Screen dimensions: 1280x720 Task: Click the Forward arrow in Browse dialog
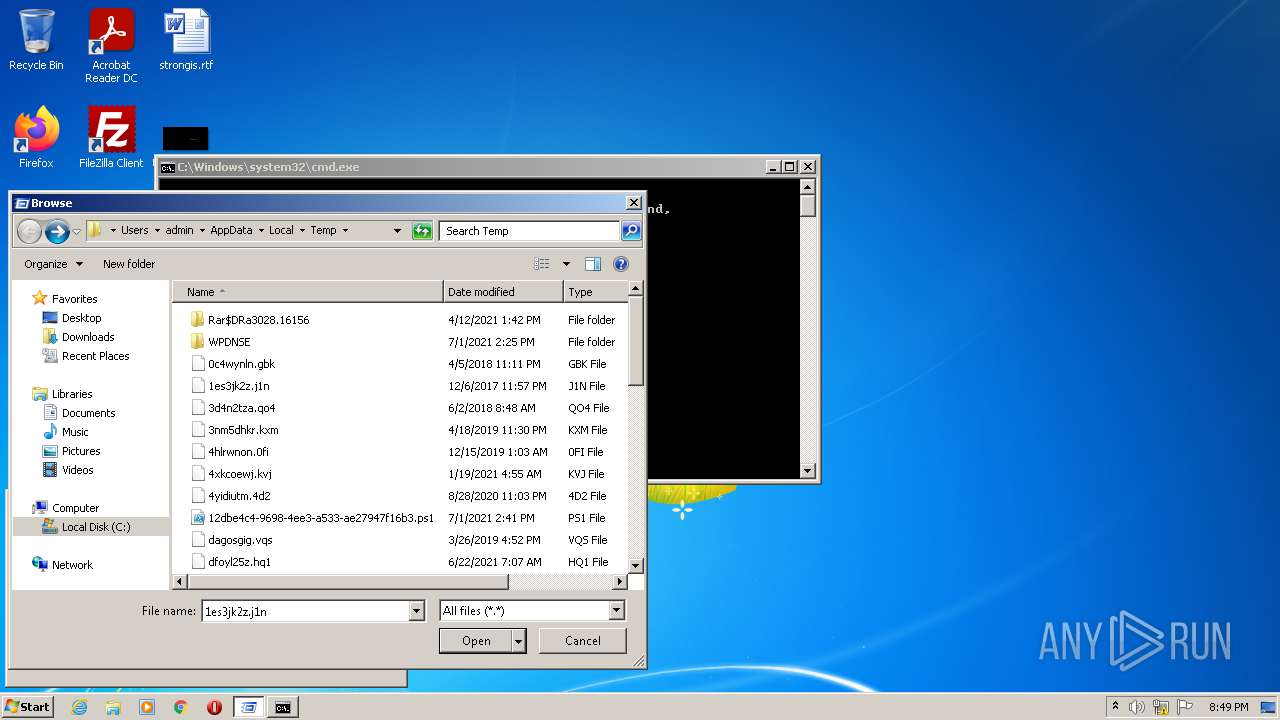57,231
